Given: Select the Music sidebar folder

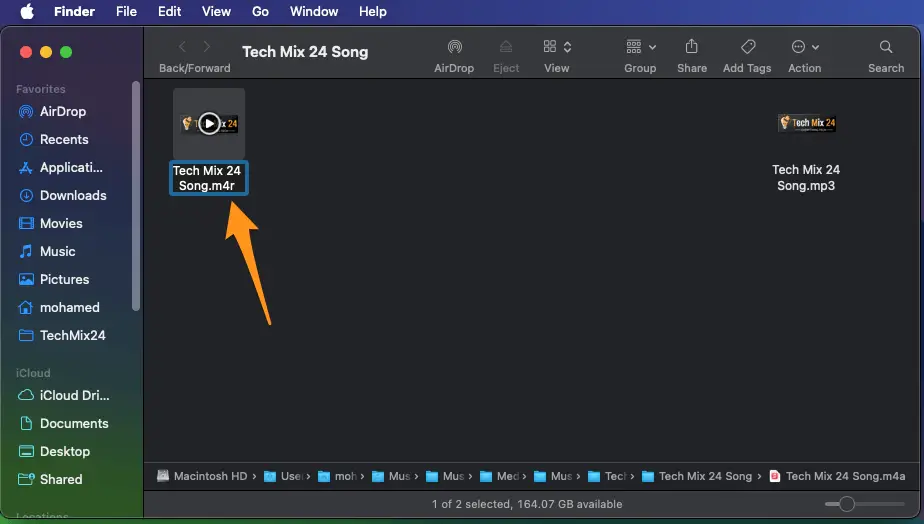Looking at the screenshot, I should pyautogui.click(x=57, y=251).
